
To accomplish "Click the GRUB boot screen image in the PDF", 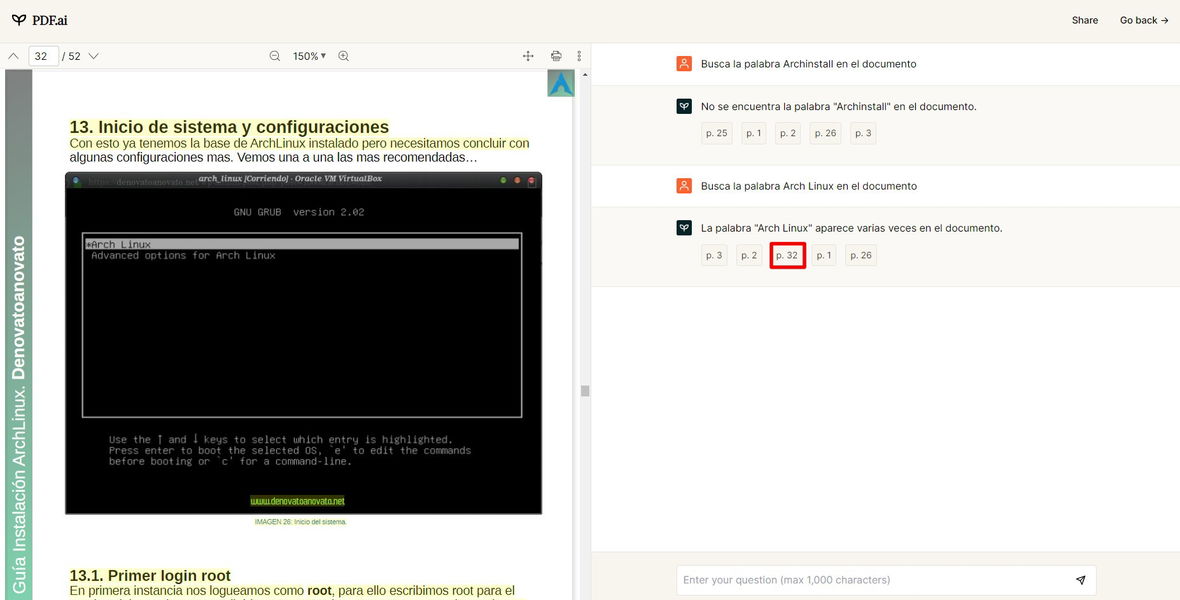I will [303, 343].
